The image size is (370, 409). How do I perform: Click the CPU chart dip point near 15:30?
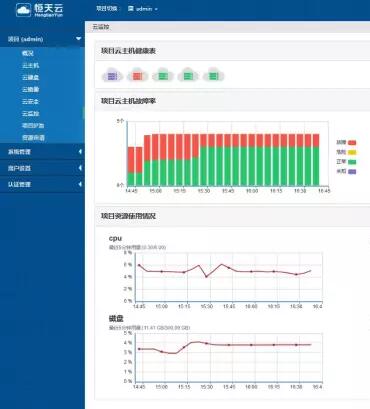[x=207, y=276]
